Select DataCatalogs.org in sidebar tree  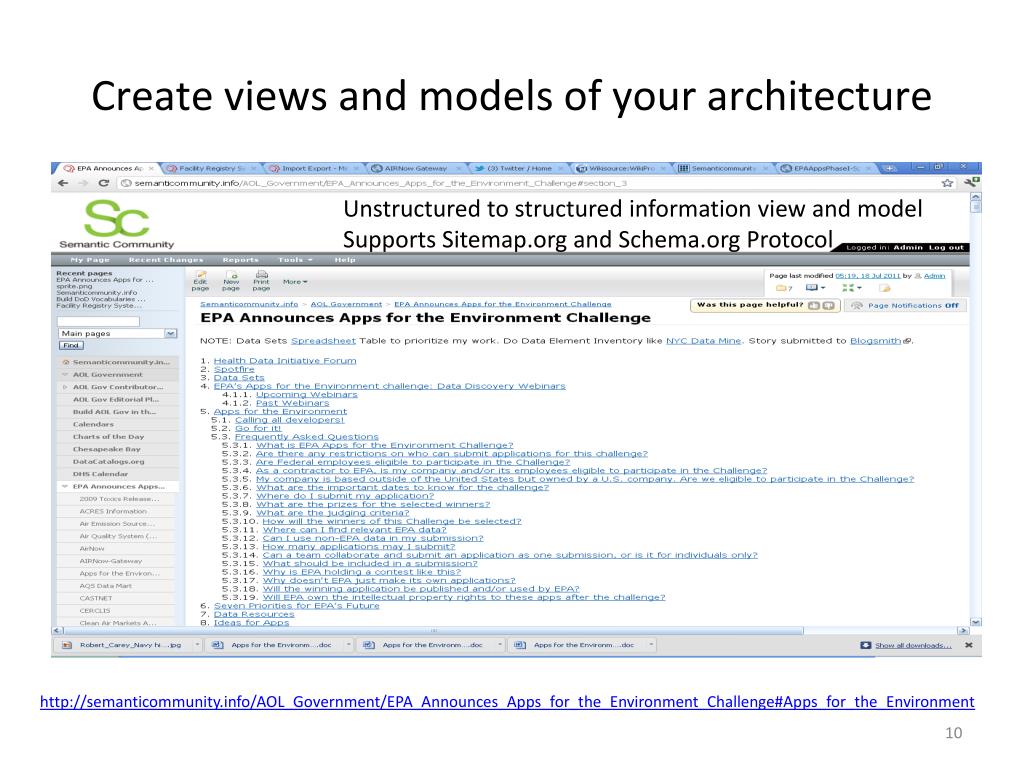click(108, 462)
